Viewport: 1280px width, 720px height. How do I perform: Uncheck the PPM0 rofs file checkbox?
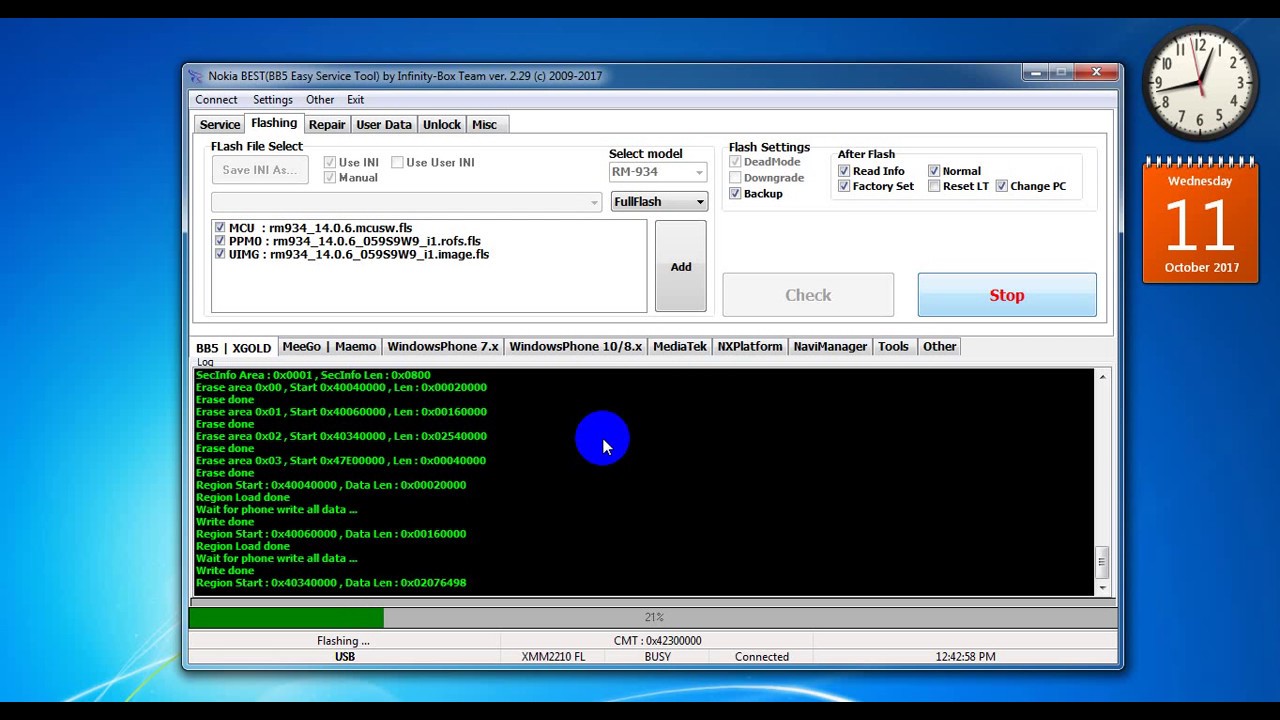[x=220, y=241]
